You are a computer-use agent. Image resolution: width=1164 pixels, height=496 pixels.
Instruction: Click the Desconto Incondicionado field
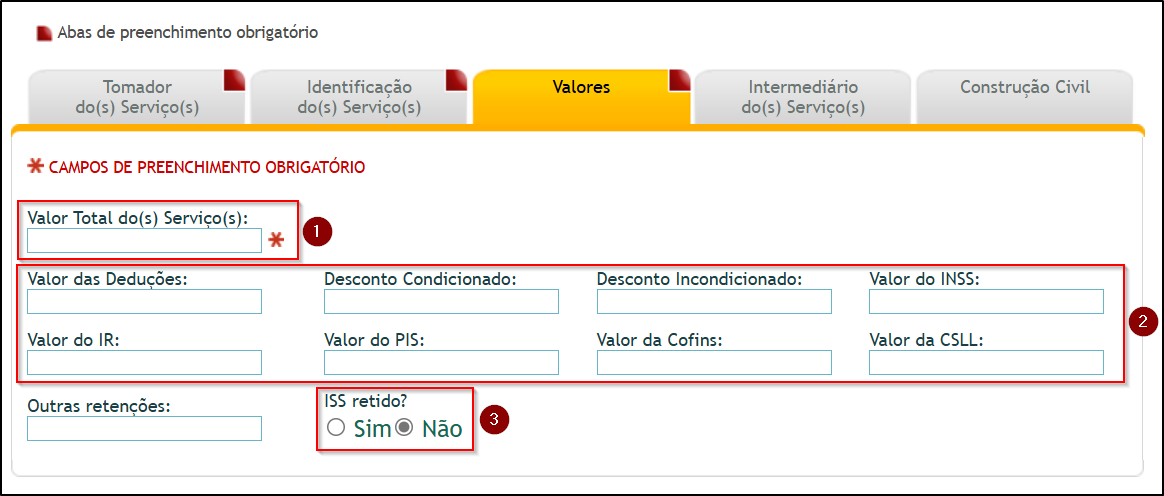point(714,301)
